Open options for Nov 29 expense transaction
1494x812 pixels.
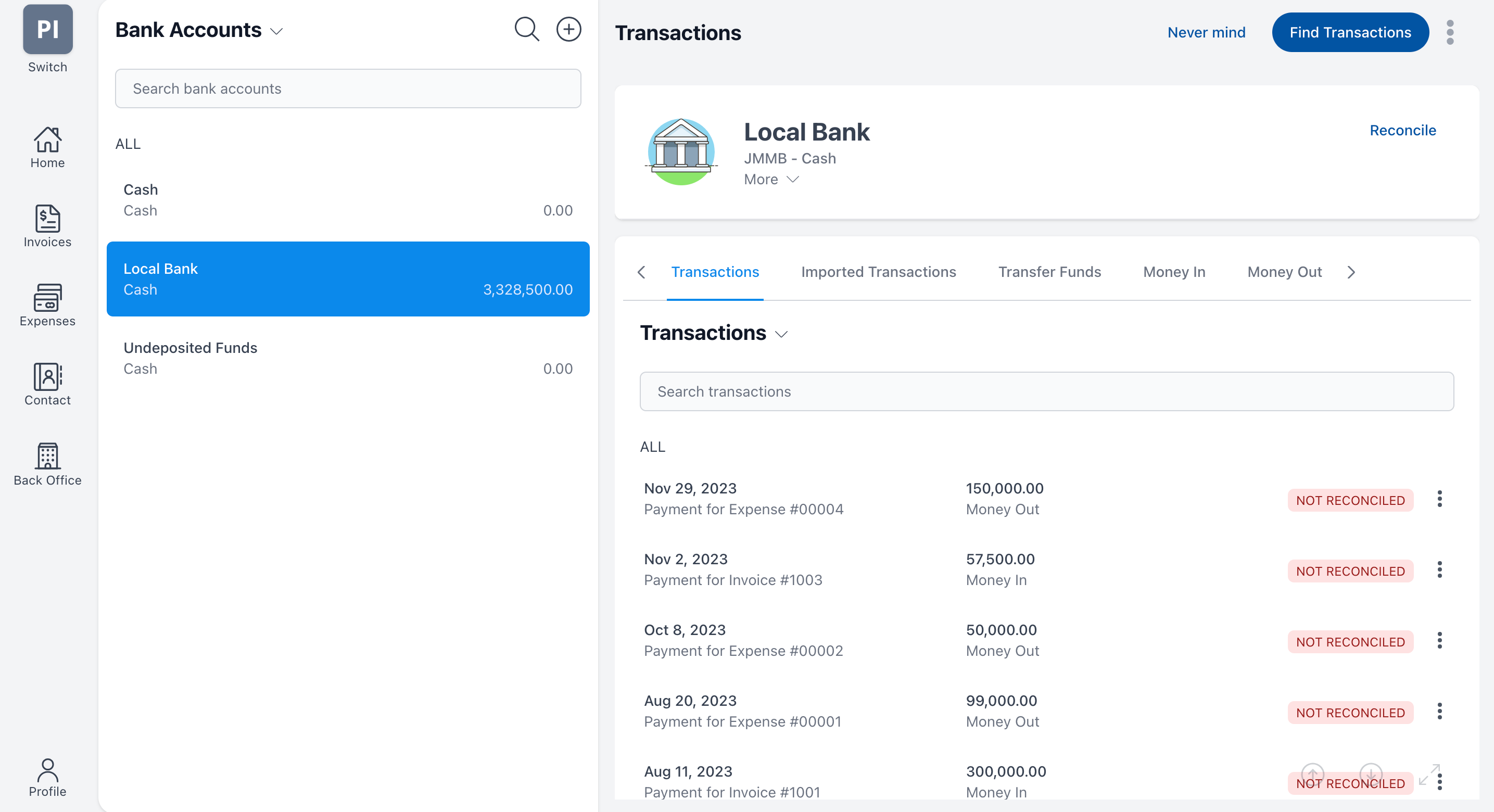point(1439,499)
